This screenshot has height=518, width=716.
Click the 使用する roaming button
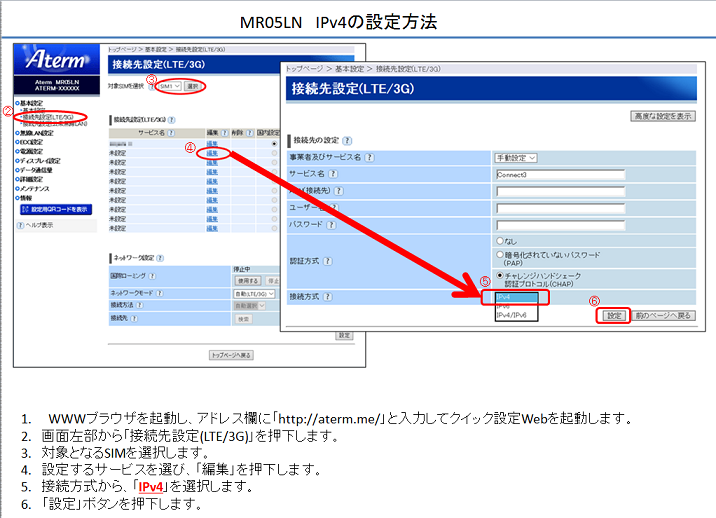coord(248,280)
